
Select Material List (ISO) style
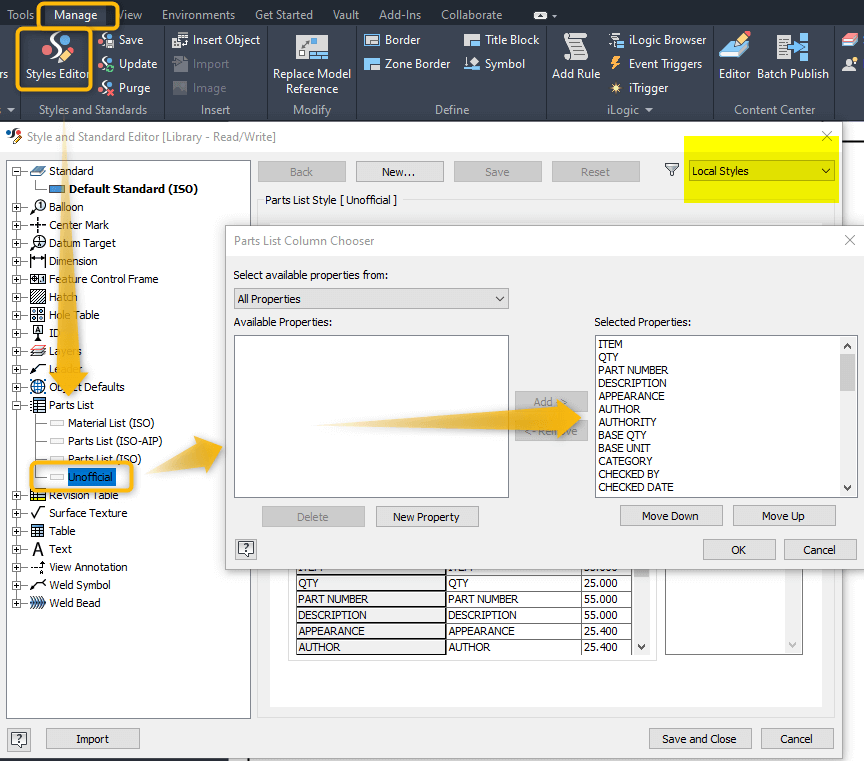tap(111, 423)
